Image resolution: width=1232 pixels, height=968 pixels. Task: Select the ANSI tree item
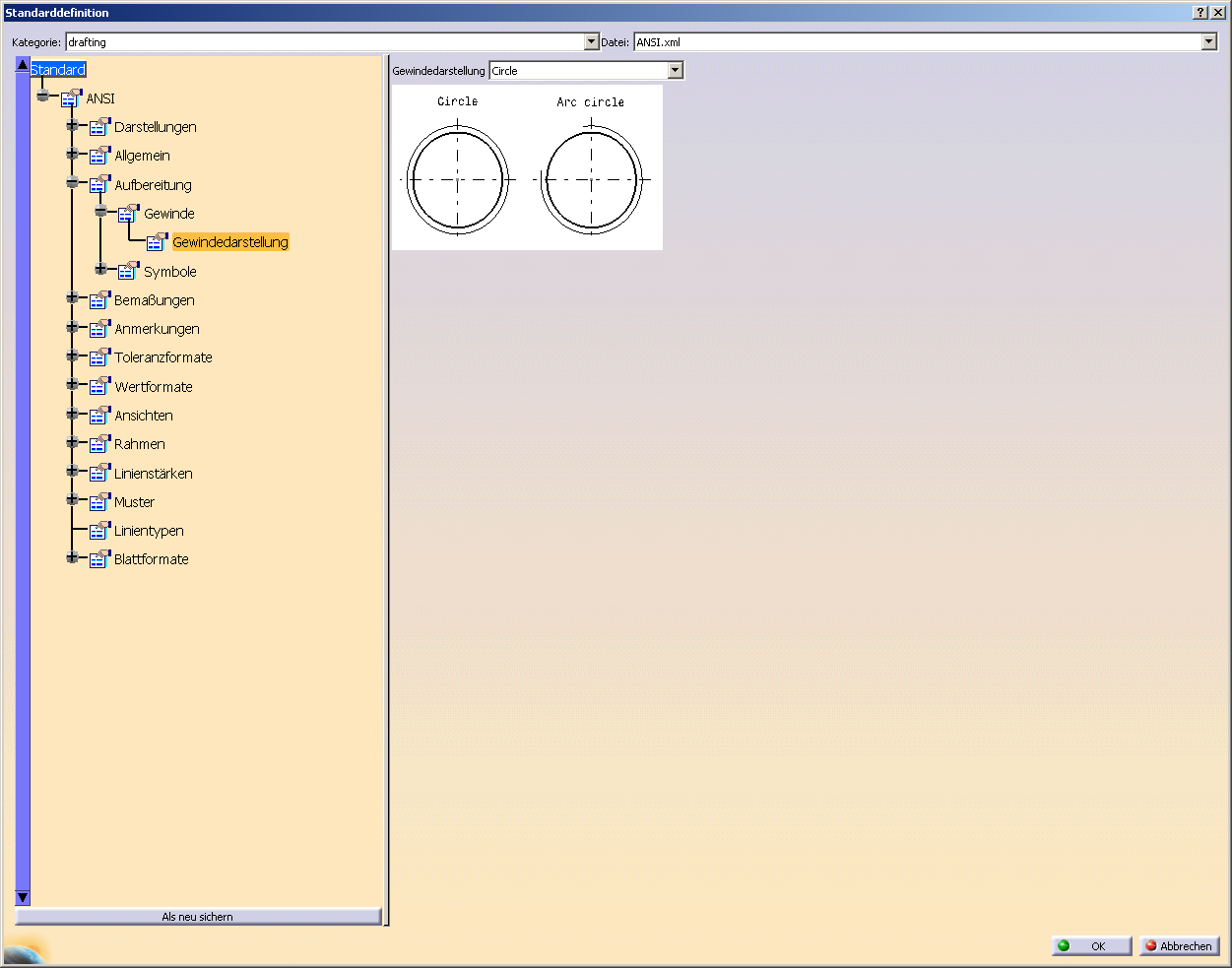click(100, 98)
